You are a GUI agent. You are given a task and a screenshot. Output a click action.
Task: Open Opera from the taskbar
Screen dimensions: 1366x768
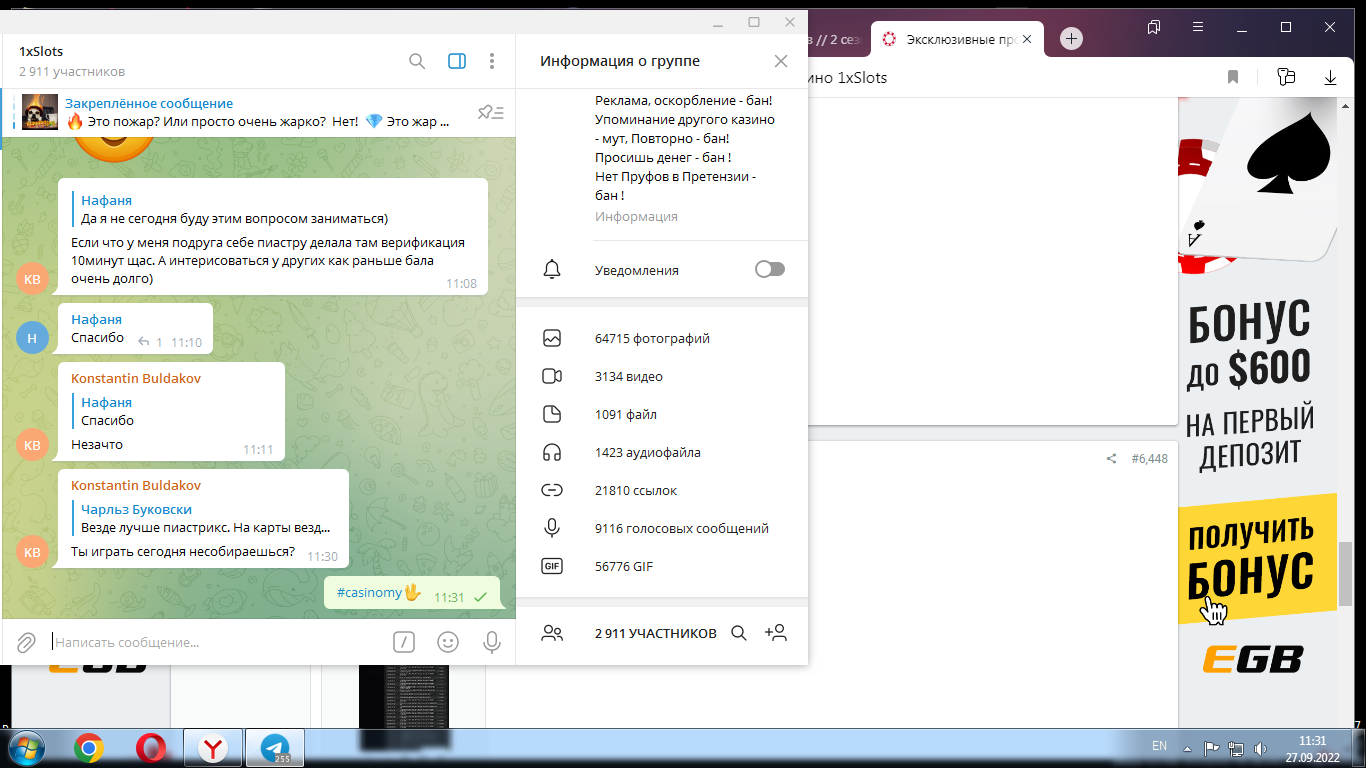pyautogui.click(x=151, y=748)
